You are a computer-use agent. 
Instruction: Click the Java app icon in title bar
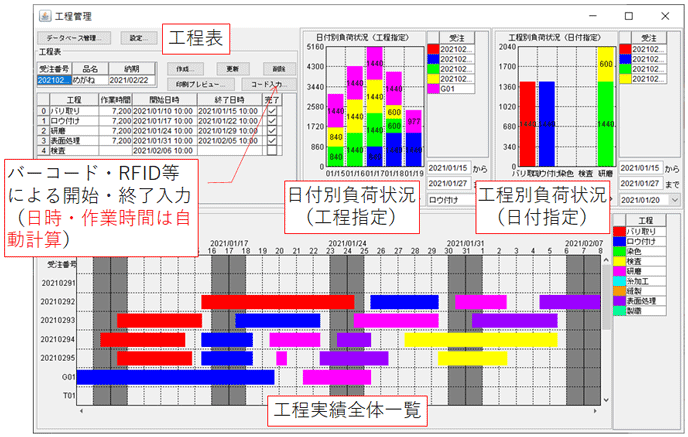click(44, 16)
